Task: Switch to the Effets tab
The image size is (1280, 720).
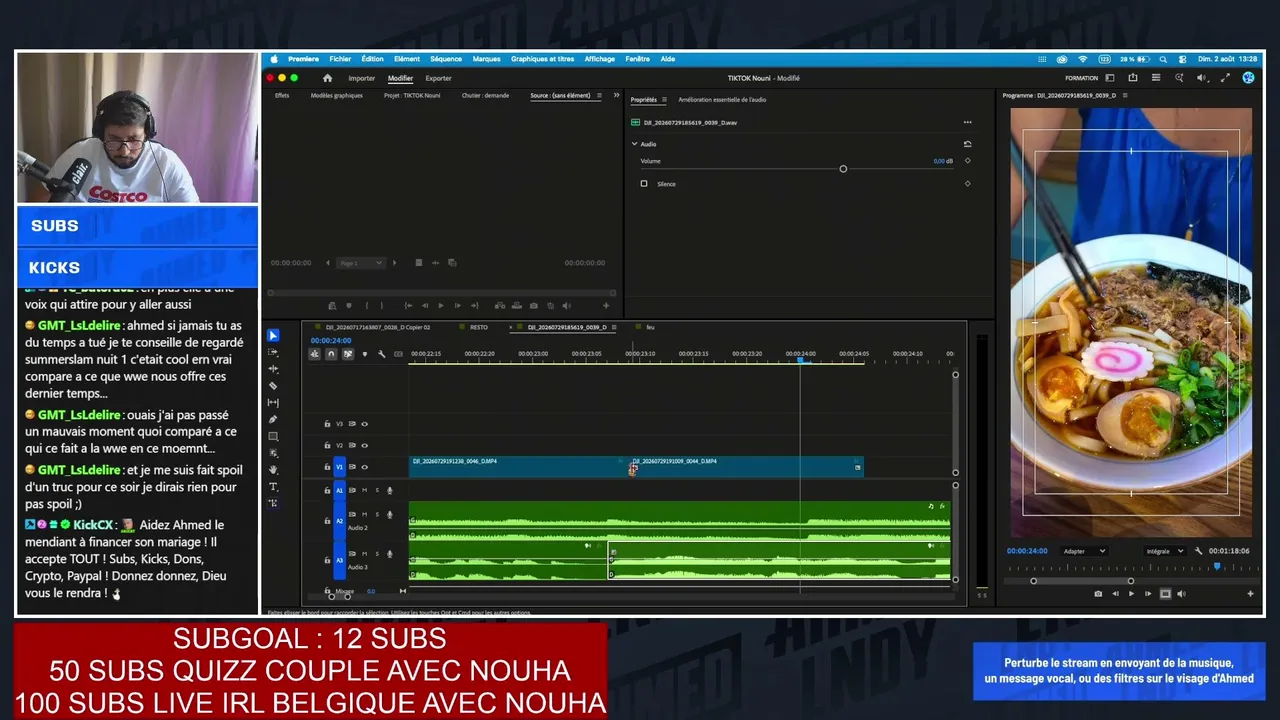Action: (x=282, y=96)
